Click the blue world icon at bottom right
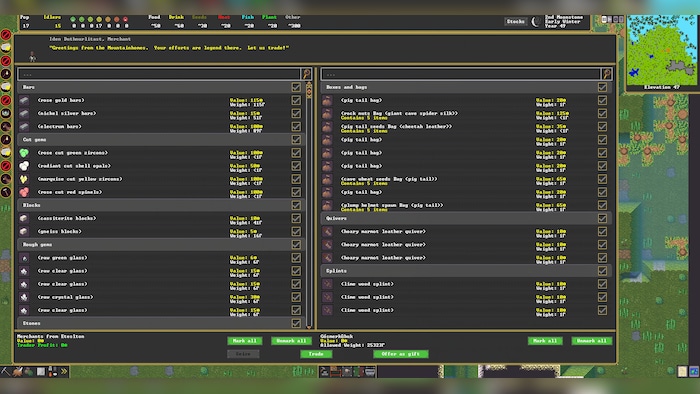 [x=694, y=371]
